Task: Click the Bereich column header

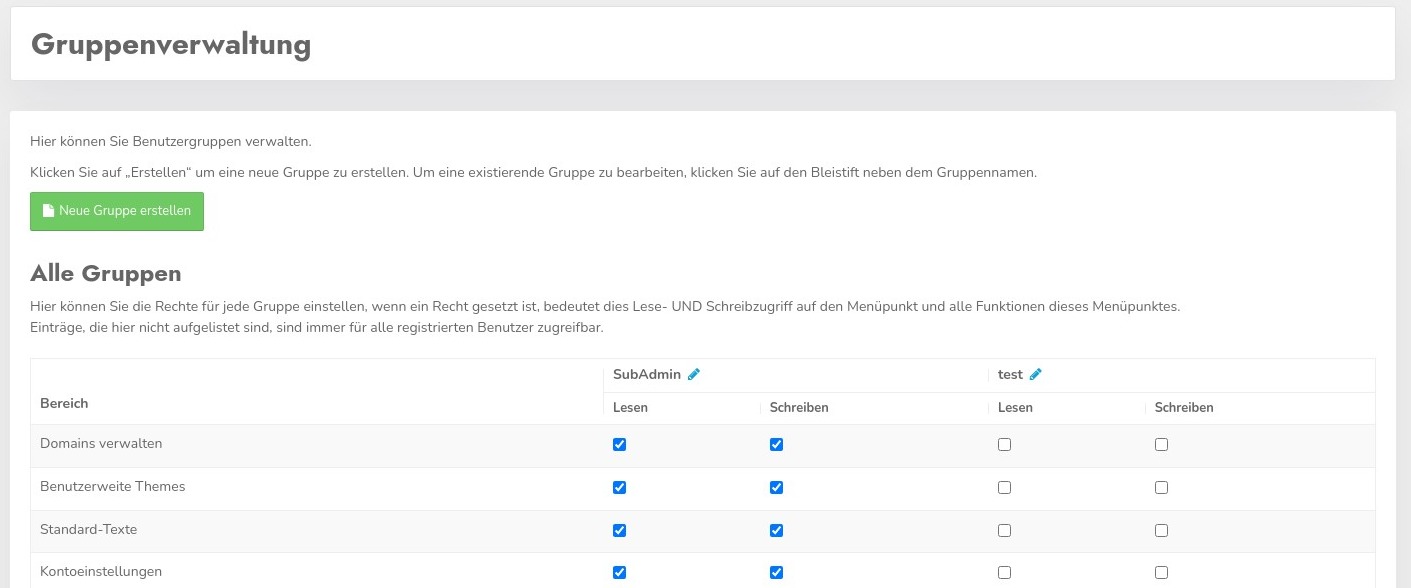Action: tap(64, 403)
